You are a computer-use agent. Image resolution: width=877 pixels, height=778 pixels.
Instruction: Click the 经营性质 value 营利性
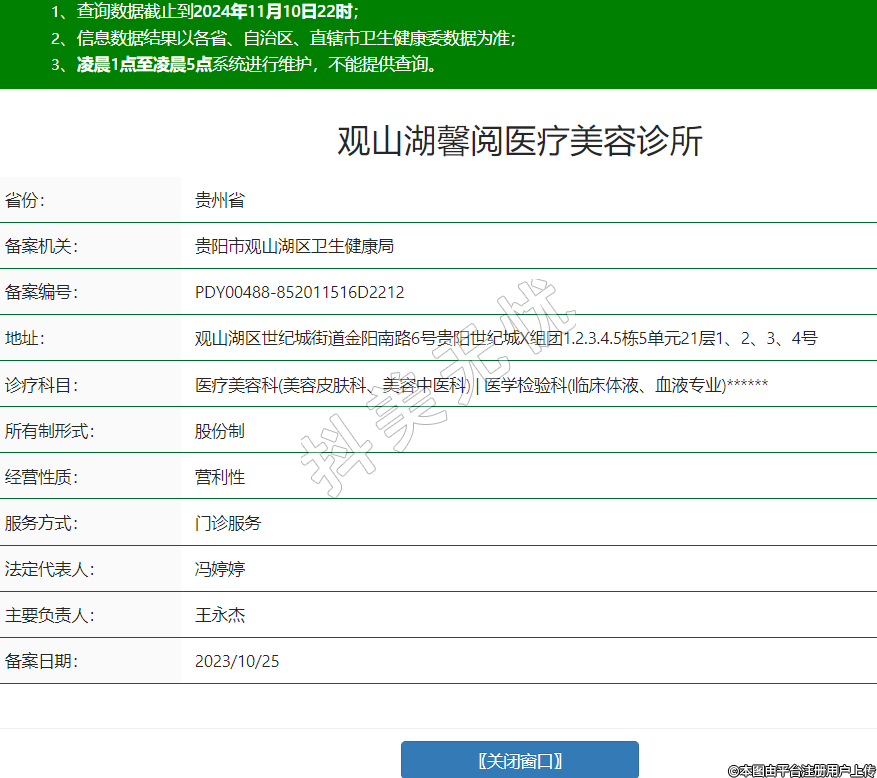219,477
